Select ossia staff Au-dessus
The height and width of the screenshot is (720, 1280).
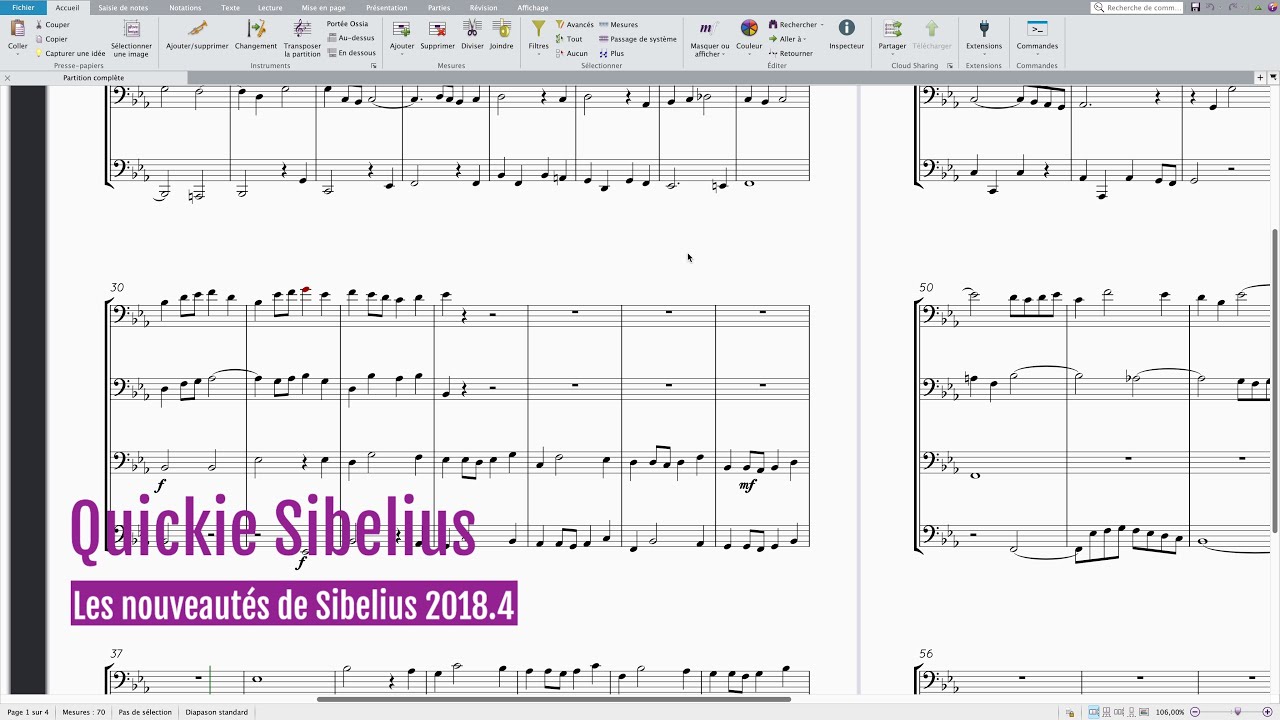(x=351, y=38)
